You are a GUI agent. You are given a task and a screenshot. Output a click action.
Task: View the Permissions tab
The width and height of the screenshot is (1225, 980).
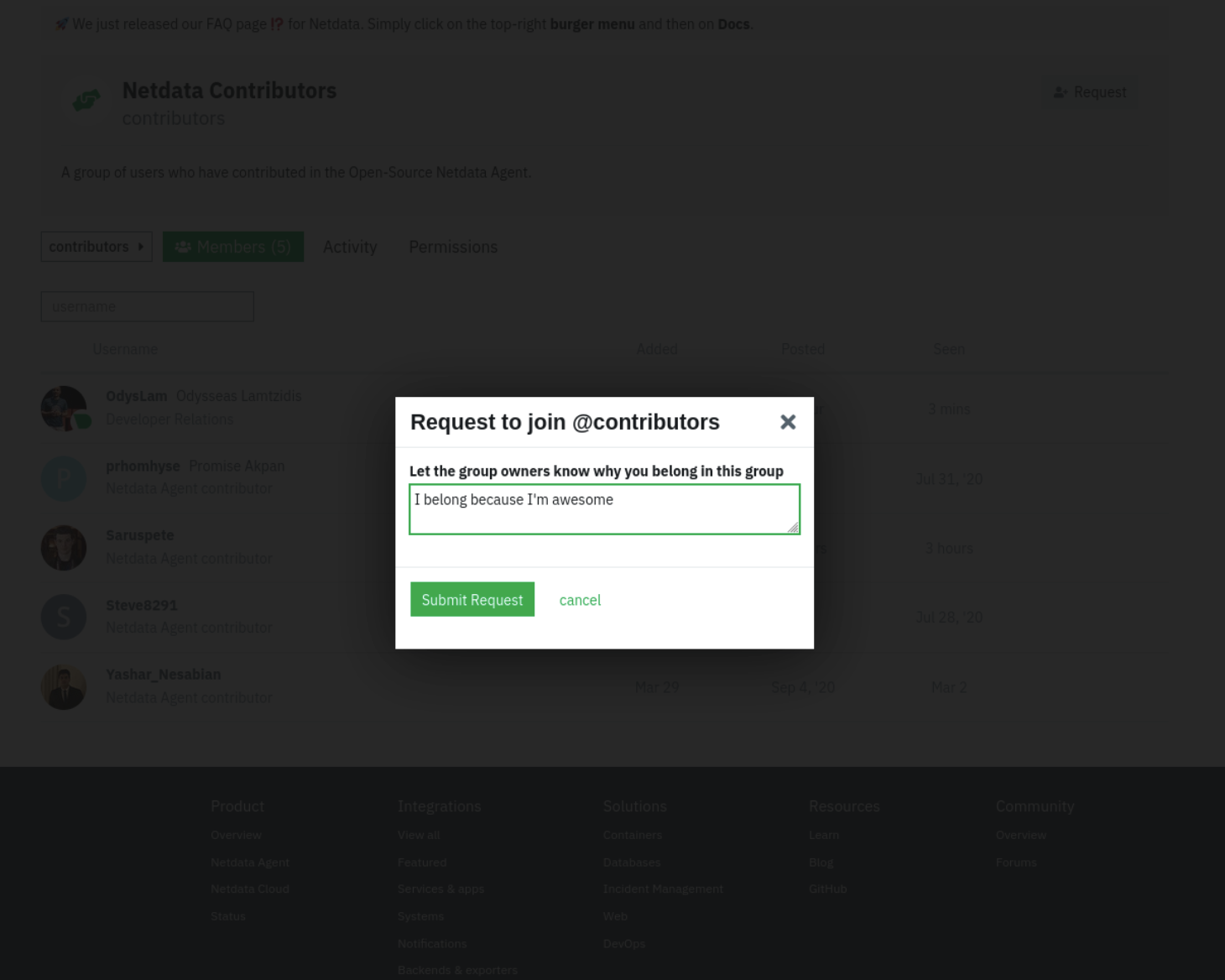tap(453, 246)
